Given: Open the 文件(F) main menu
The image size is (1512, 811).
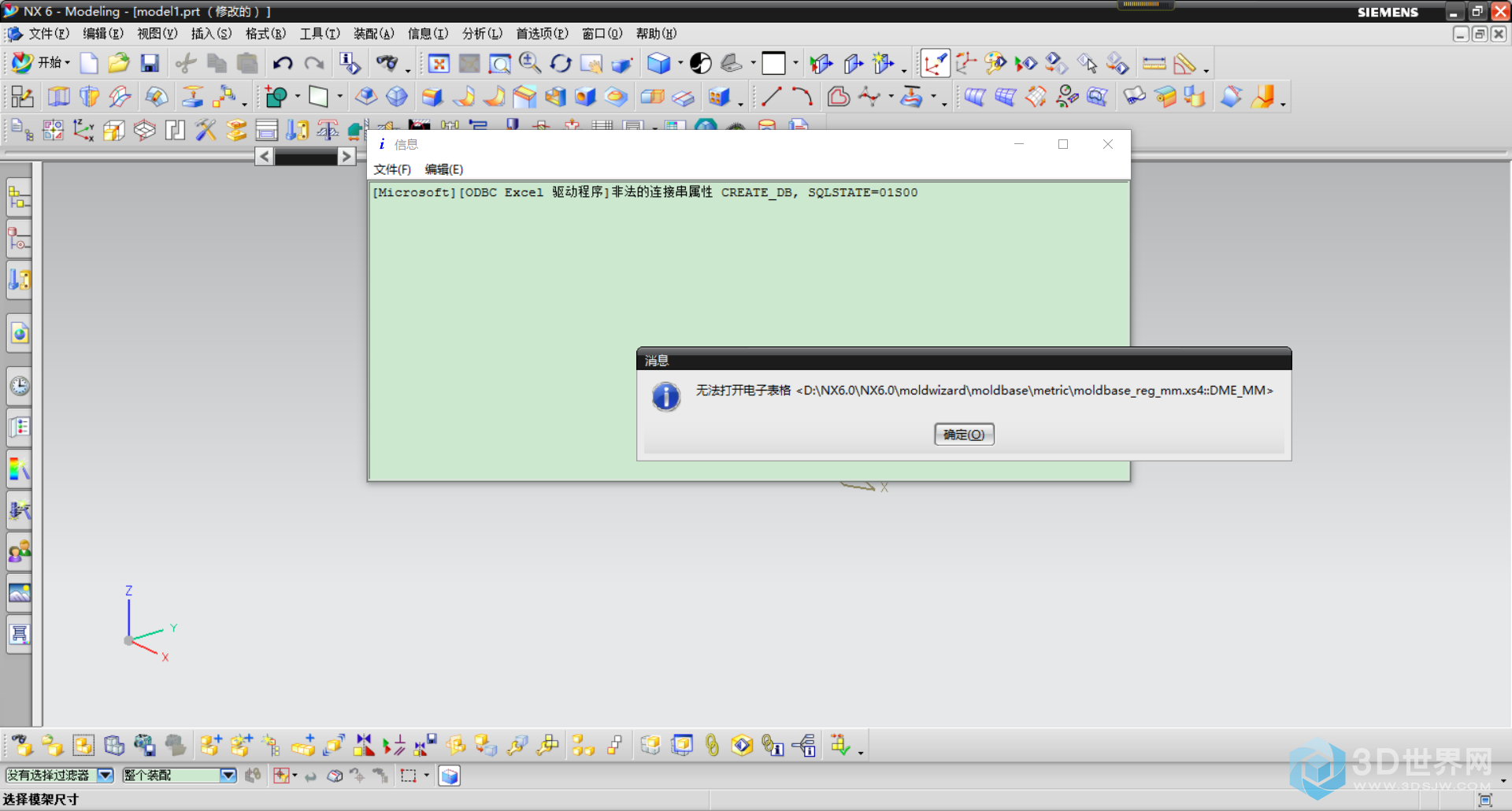Looking at the screenshot, I should click(x=49, y=34).
